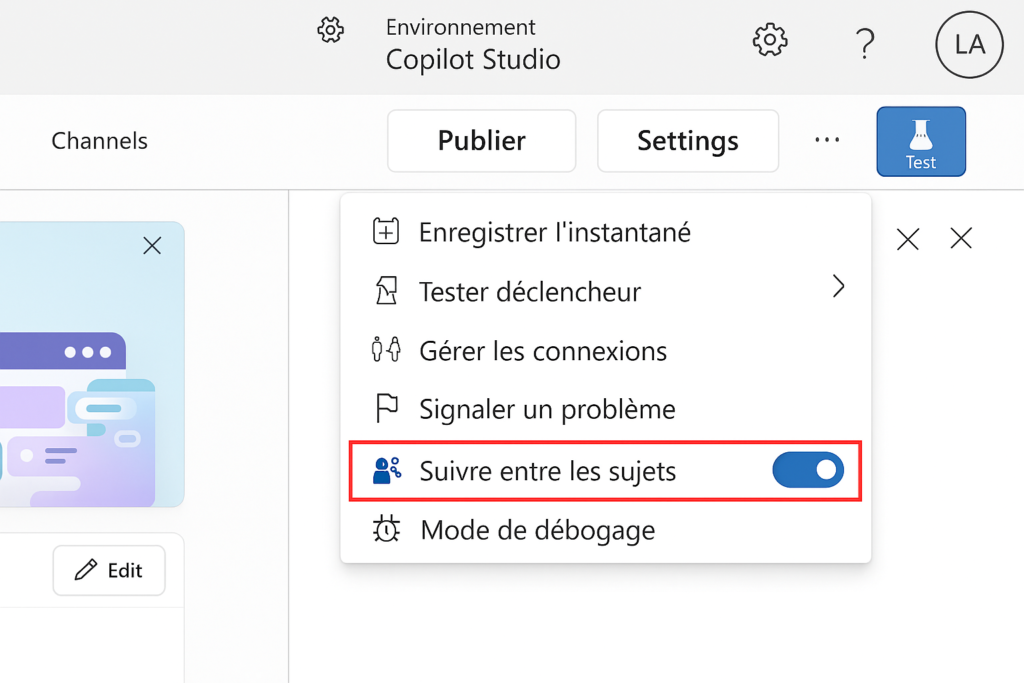Open the Settings button
Screen dimensions: 1024x683
(688, 141)
